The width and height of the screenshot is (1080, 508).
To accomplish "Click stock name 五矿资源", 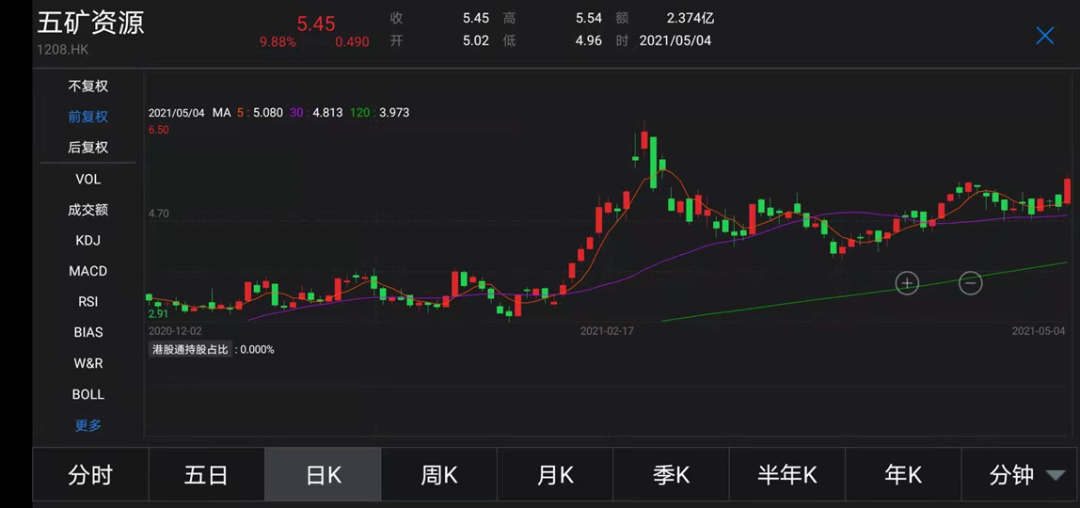I will tap(90, 23).
